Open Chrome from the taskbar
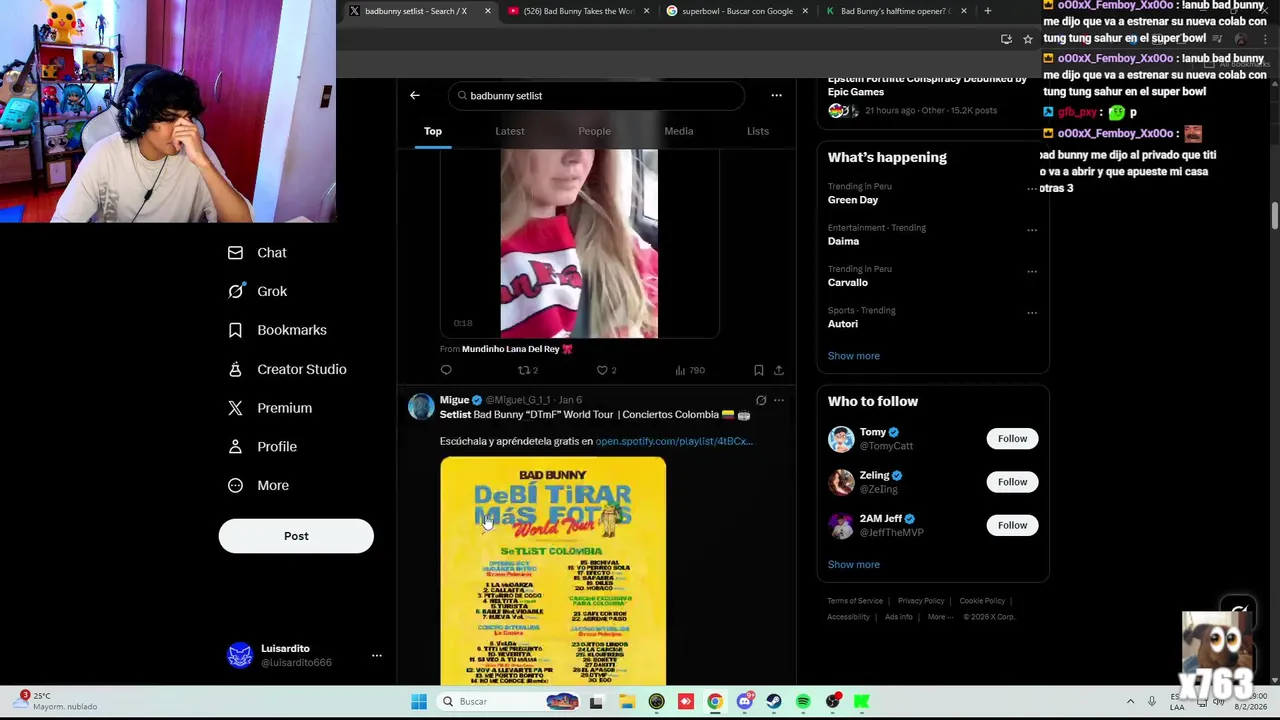 pyautogui.click(x=715, y=702)
